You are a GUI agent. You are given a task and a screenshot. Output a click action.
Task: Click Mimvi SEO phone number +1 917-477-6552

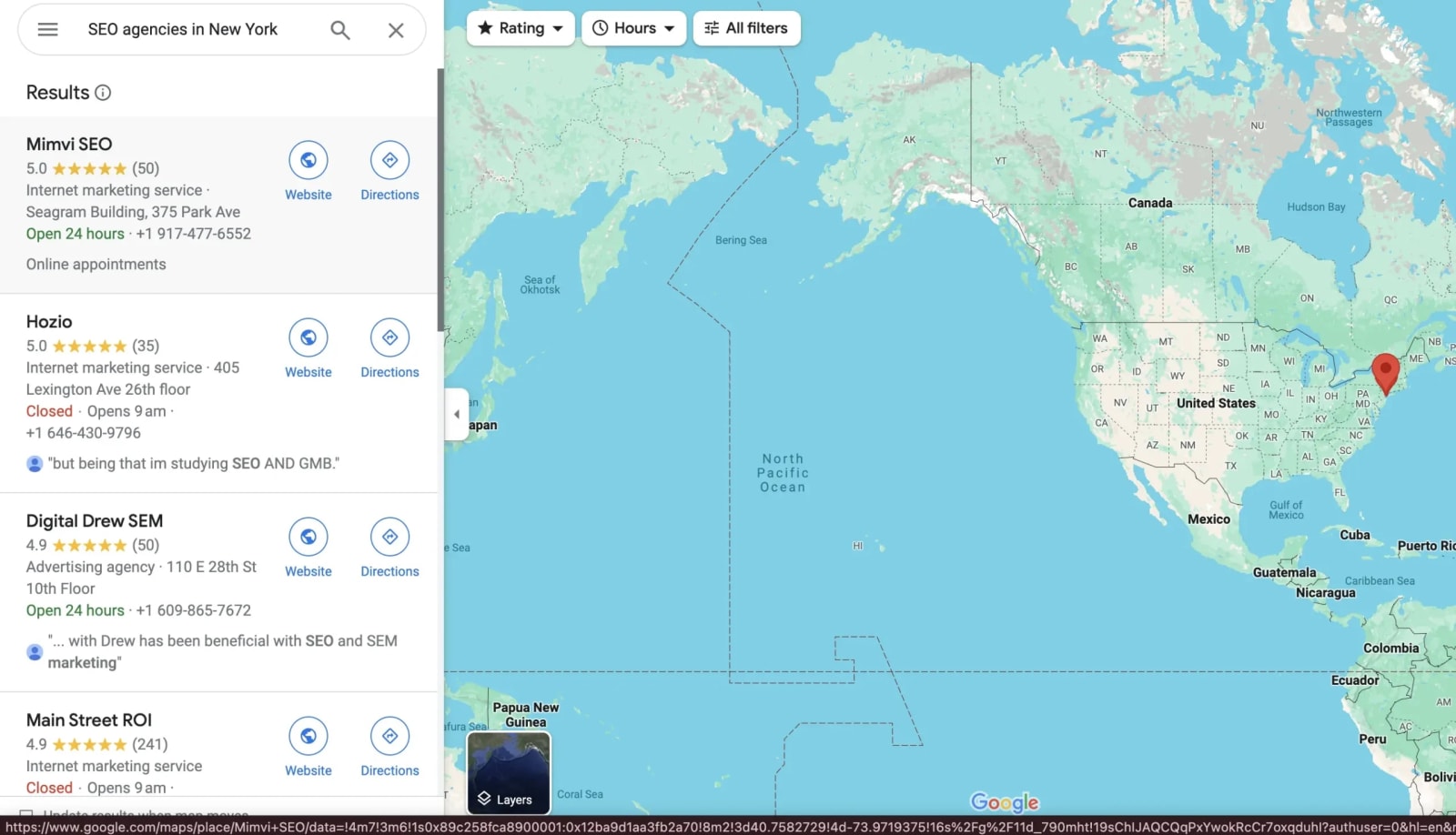point(193,234)
